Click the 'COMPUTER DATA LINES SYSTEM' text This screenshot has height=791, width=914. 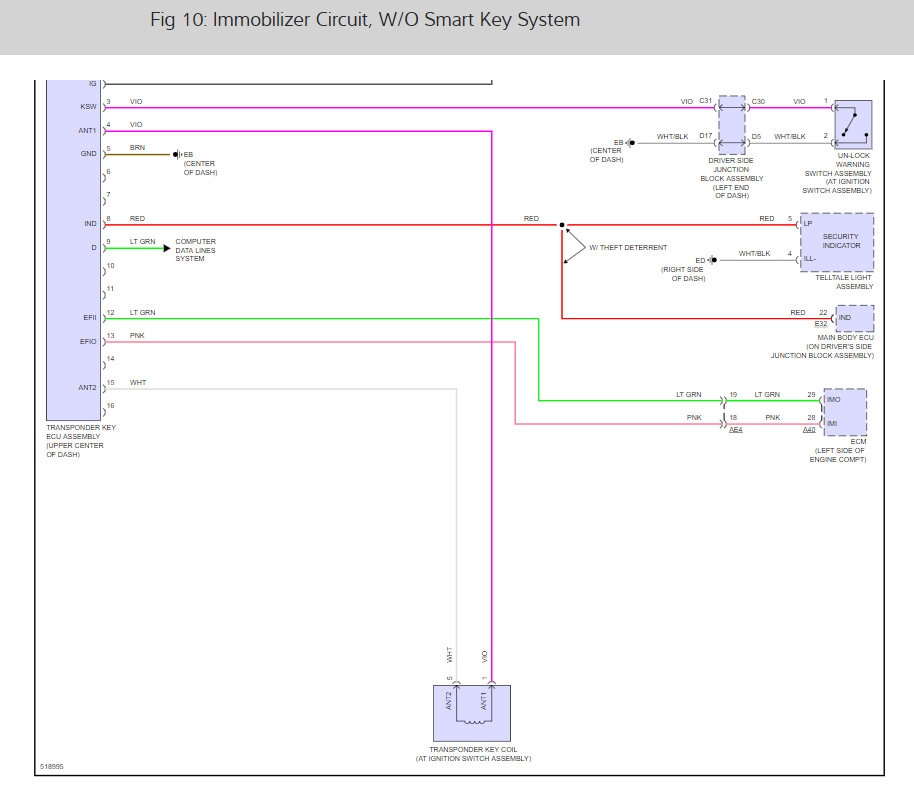pyautogui.click(x=195, y=250)
